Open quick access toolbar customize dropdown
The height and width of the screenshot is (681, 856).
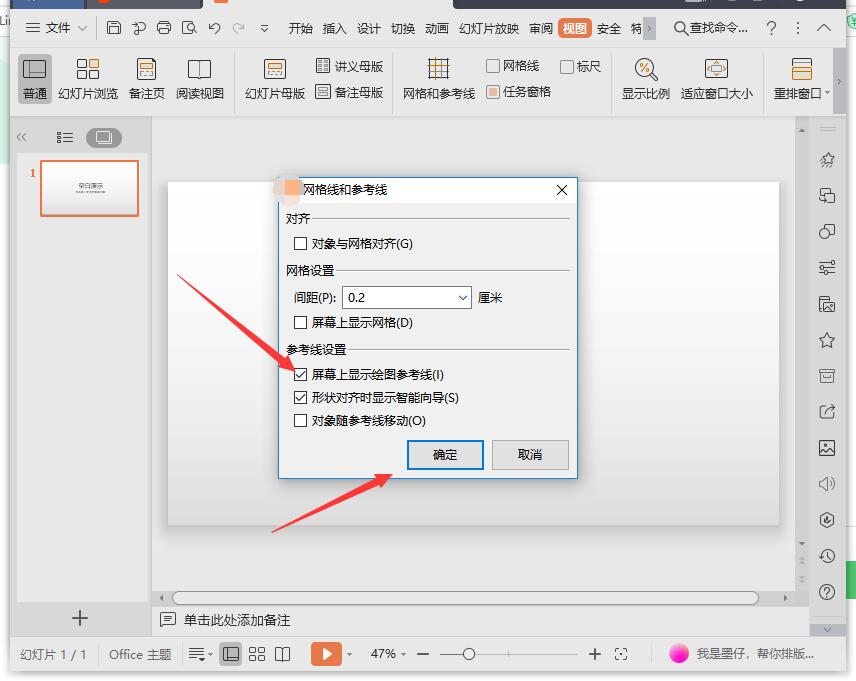264,28
